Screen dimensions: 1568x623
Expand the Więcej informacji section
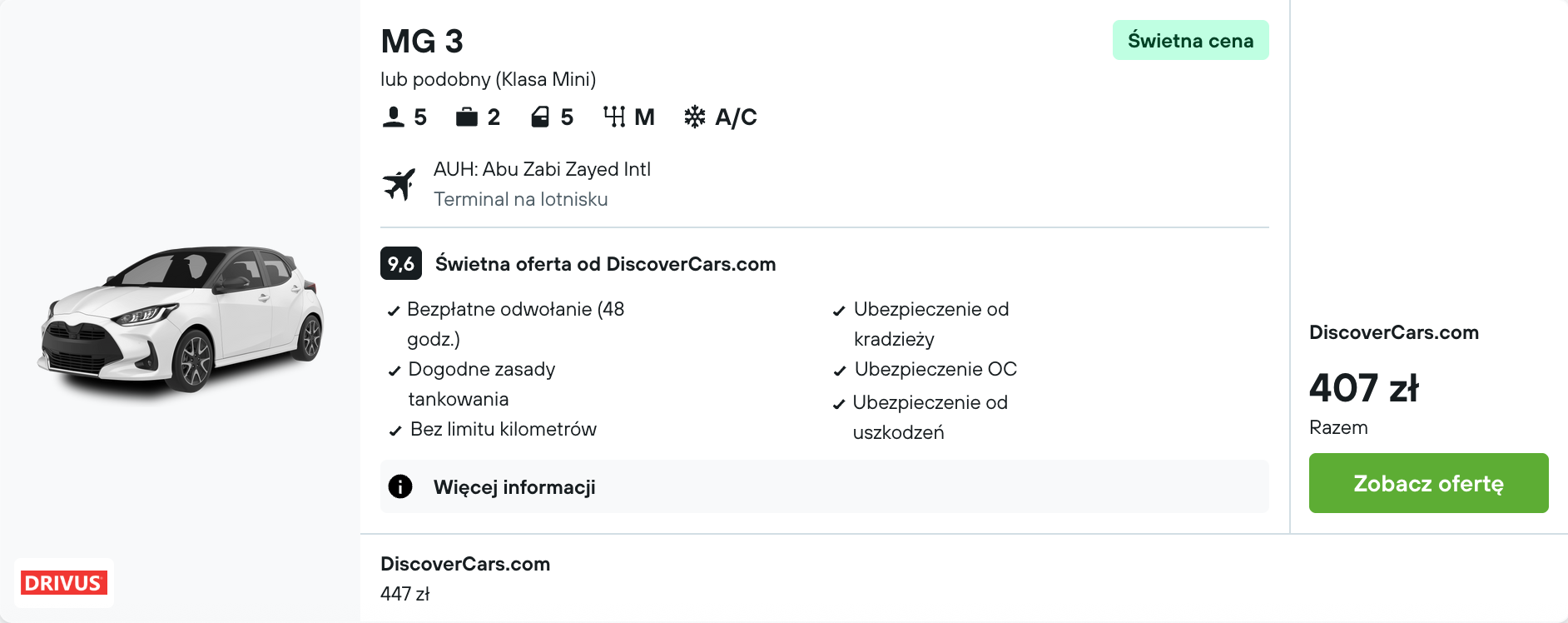tap(514, 487)
